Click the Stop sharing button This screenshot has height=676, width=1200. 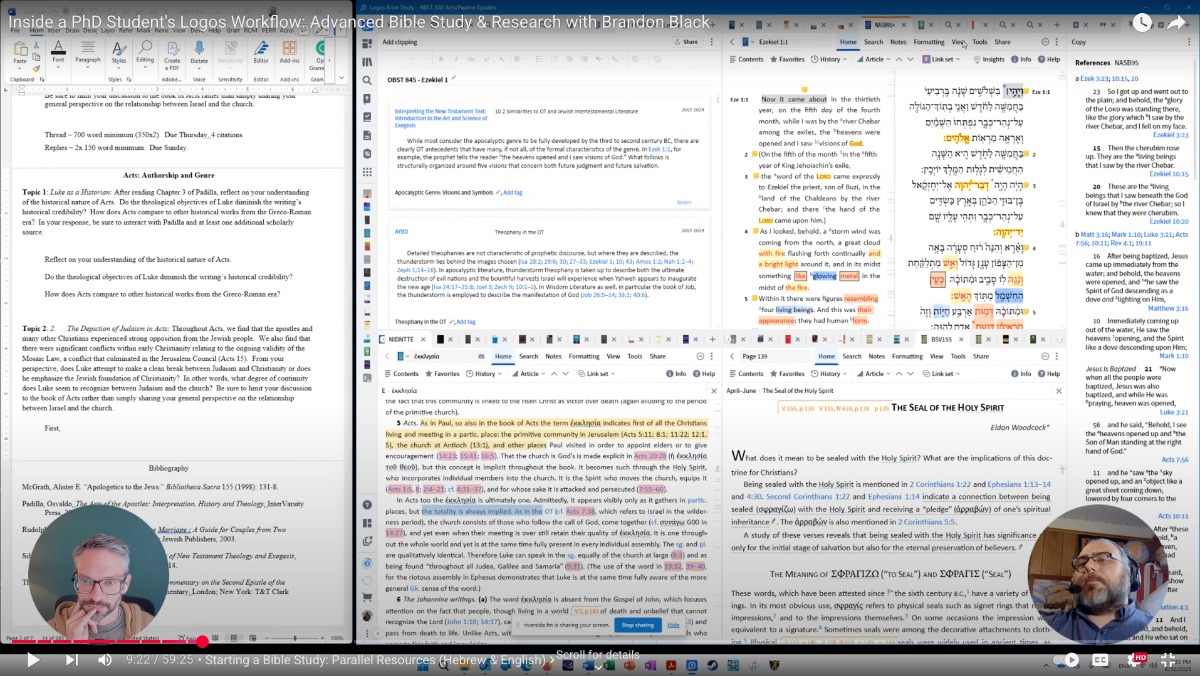pos(637,625)
